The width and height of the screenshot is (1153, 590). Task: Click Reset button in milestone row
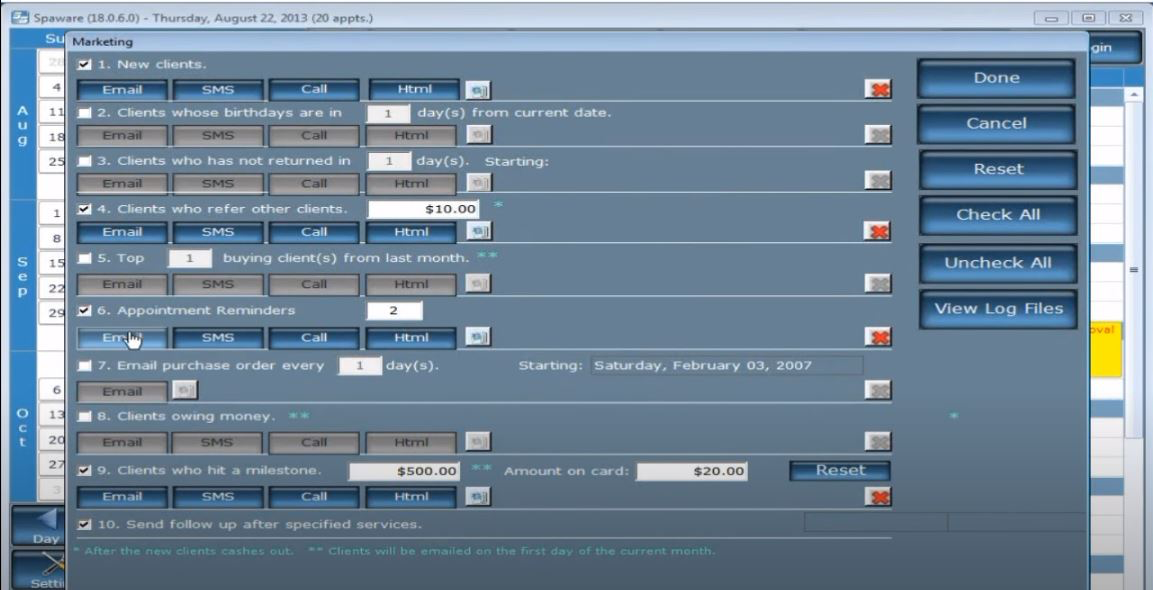pyautogui.click(x=840, y=471)
